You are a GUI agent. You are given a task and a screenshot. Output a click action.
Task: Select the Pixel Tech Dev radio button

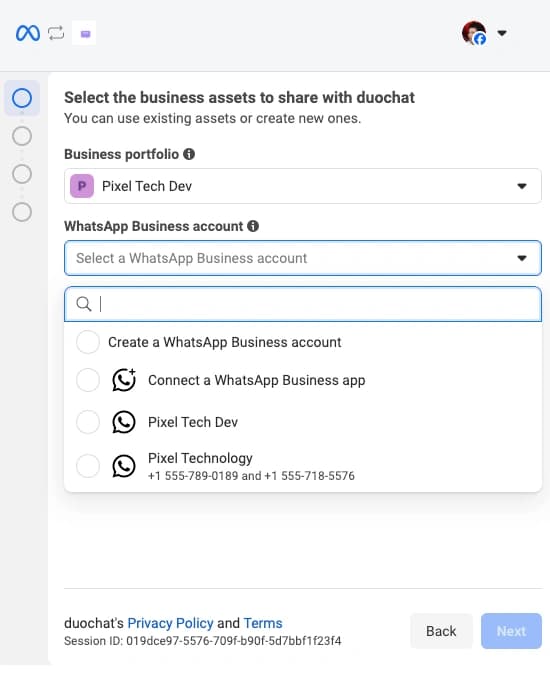click(x=88, y=422)
